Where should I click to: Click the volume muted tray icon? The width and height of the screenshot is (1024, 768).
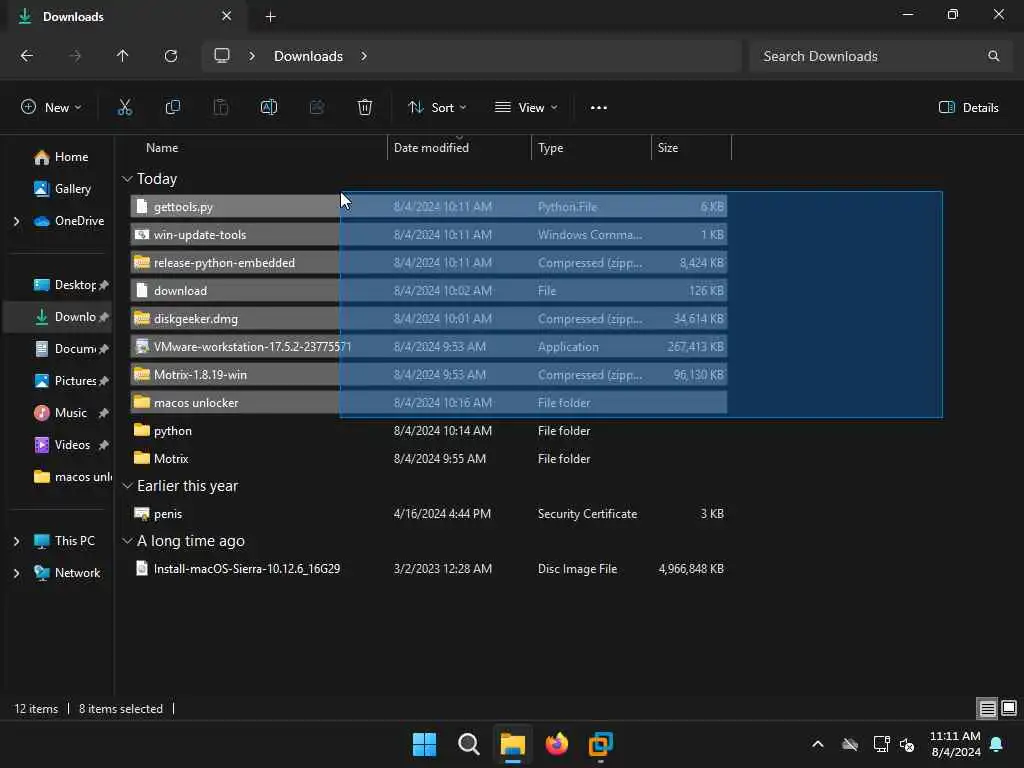(907, 744)
